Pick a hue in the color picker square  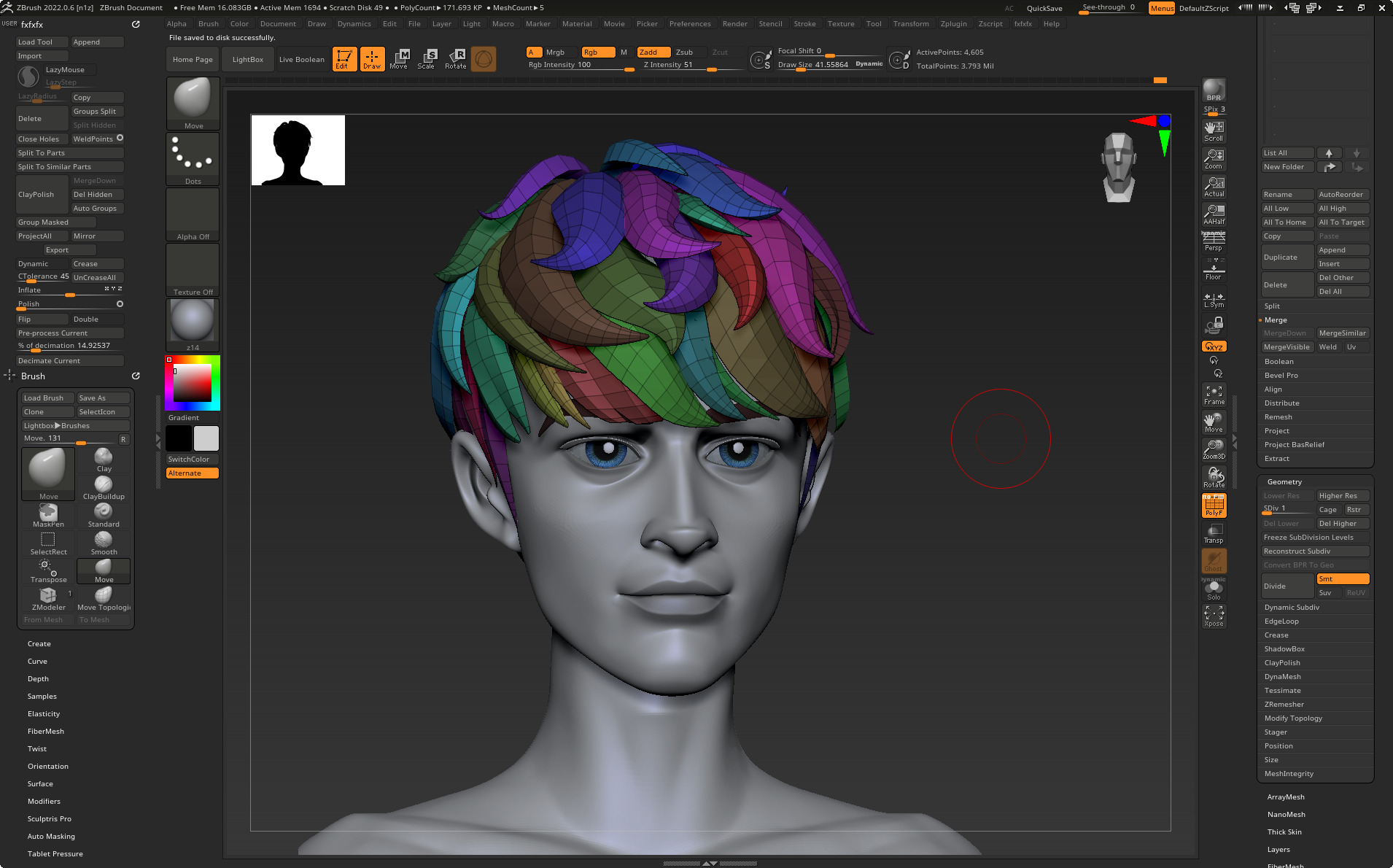point(193,382)
